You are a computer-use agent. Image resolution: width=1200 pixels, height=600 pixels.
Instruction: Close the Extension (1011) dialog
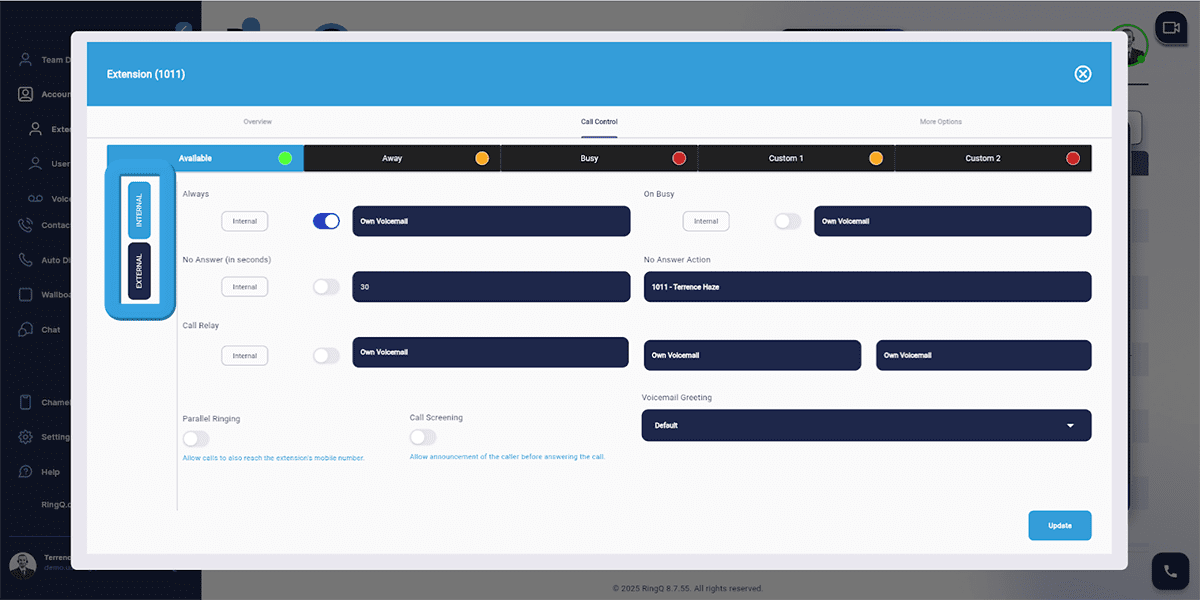coord(1082,74)
